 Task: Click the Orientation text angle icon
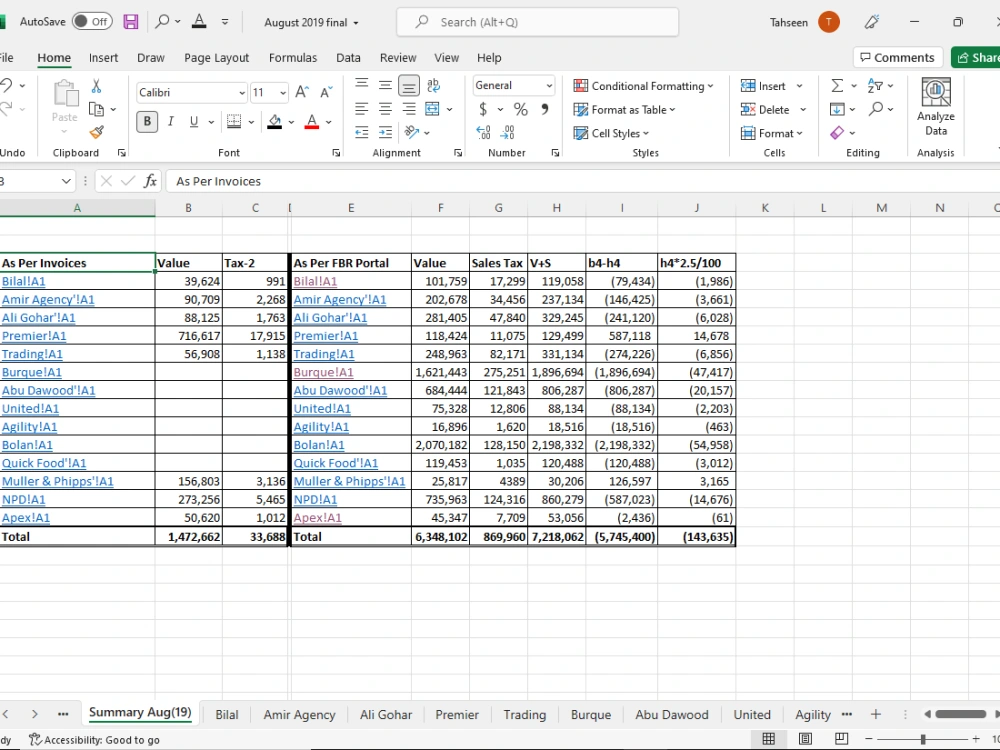click(411, 133)
